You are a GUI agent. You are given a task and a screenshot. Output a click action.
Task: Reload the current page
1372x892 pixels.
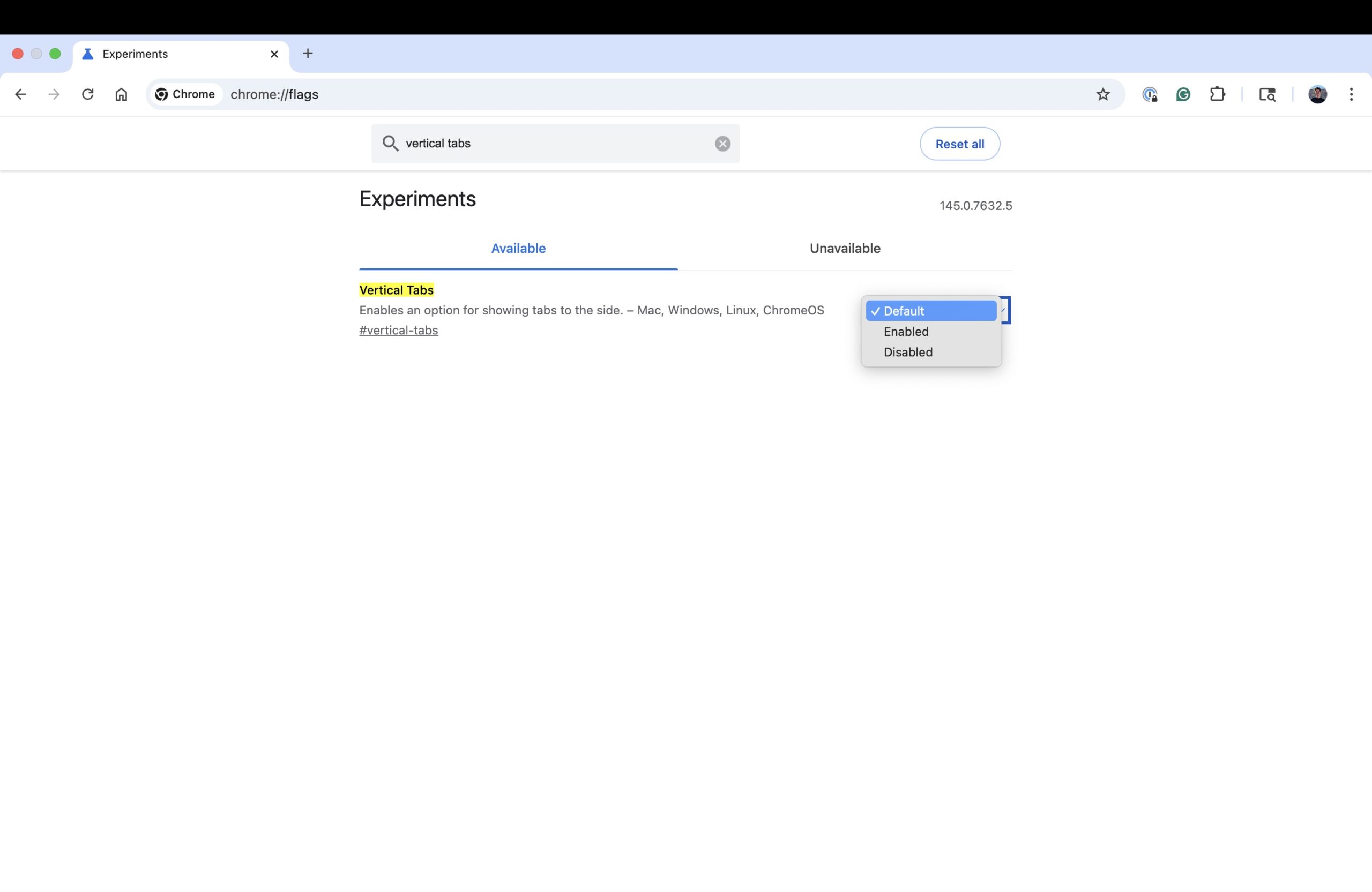tap(87, 94)
